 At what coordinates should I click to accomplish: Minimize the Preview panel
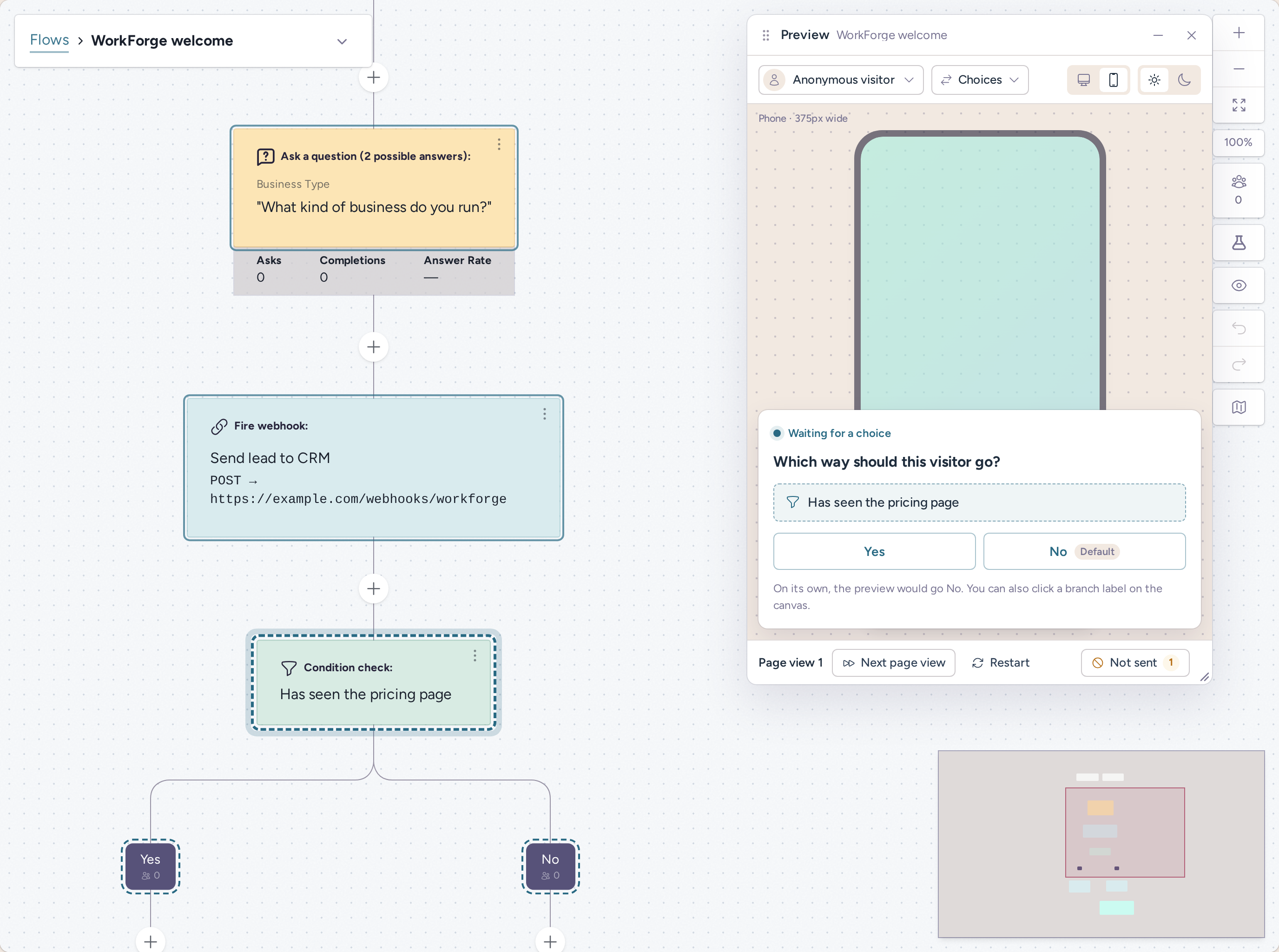point(1158,35)
